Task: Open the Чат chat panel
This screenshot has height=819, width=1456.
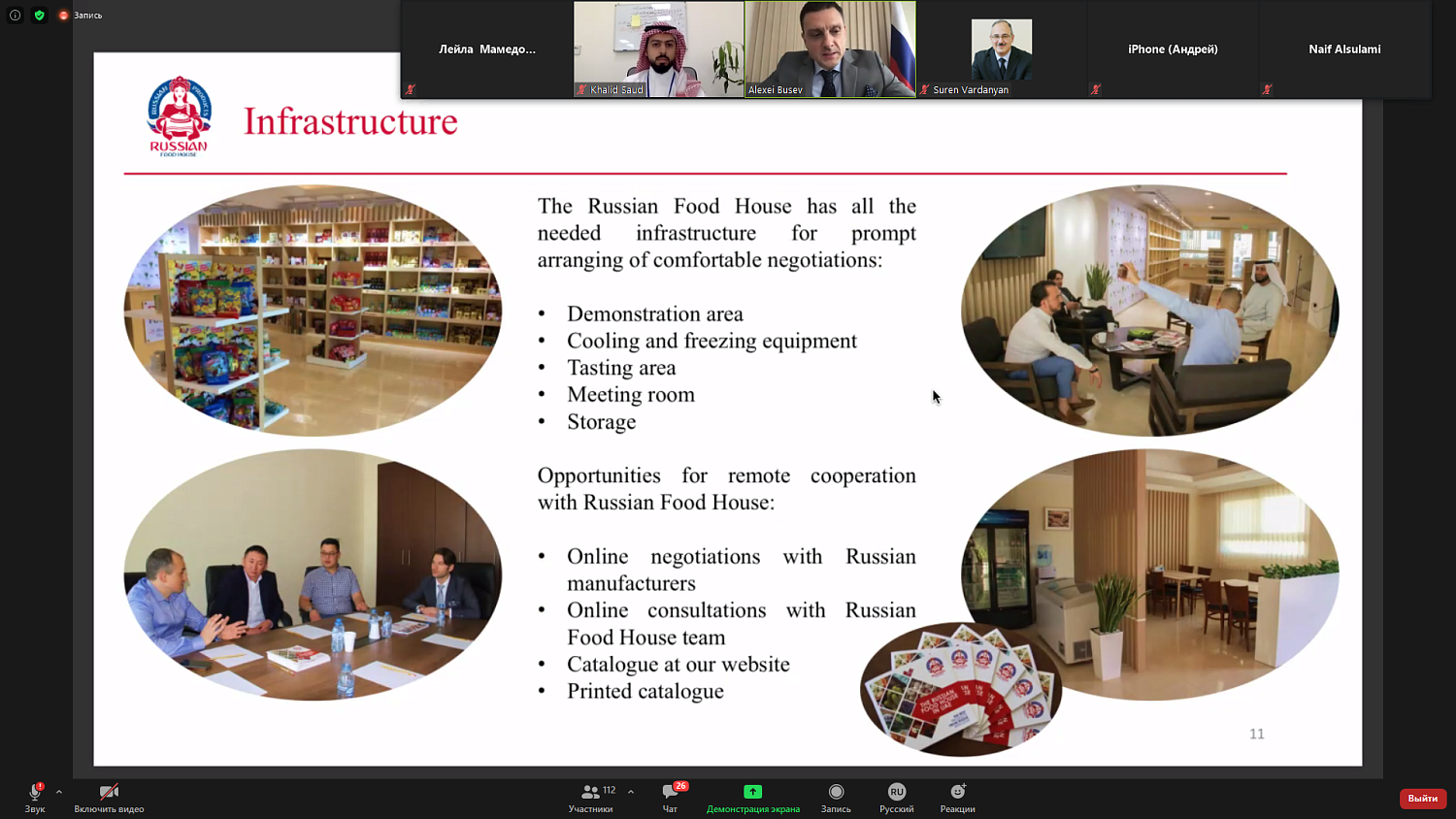Action: (x=671, y=798)
